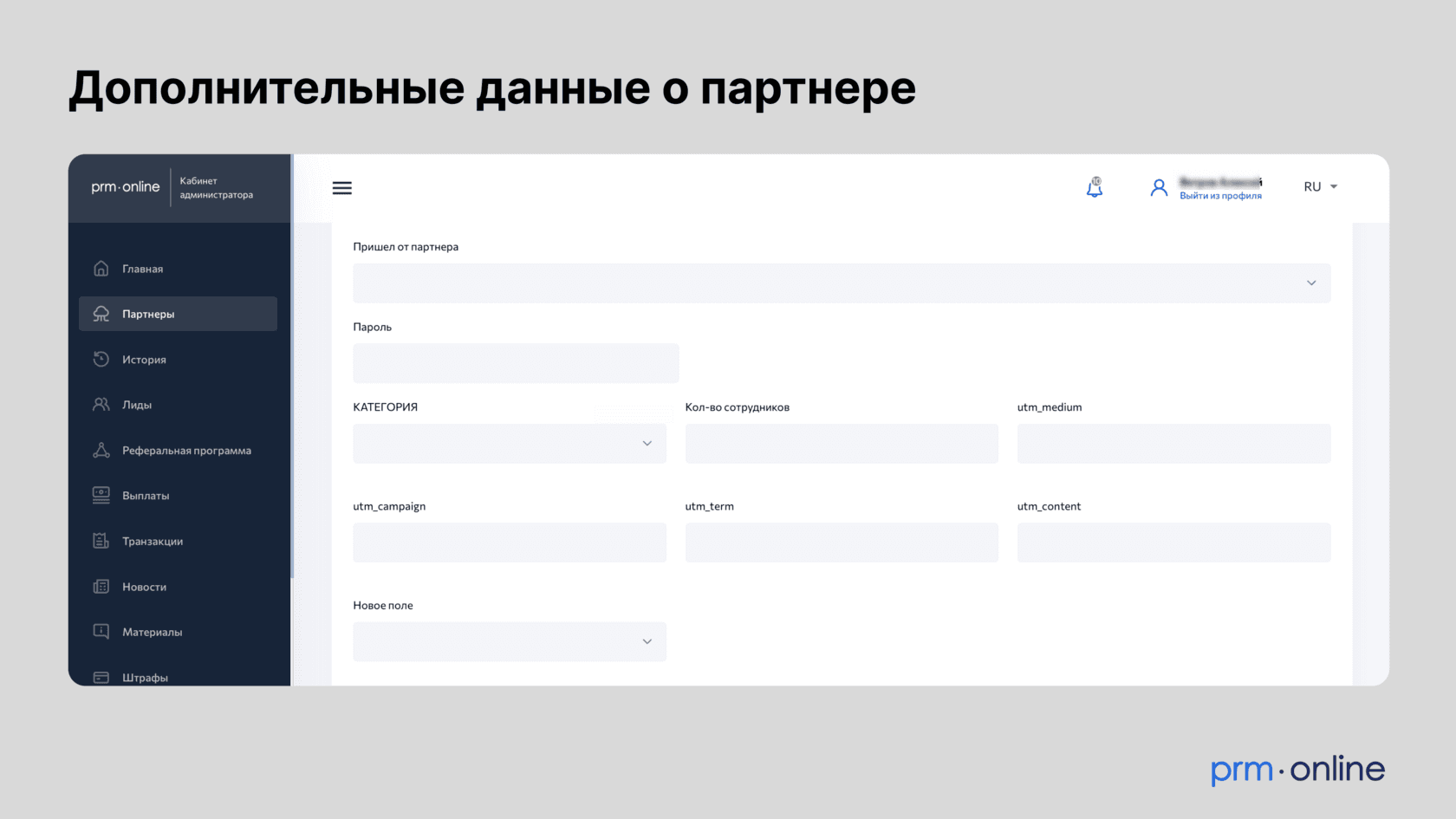Click the prm.online logo in sidebar

click(x=126, y=187)
